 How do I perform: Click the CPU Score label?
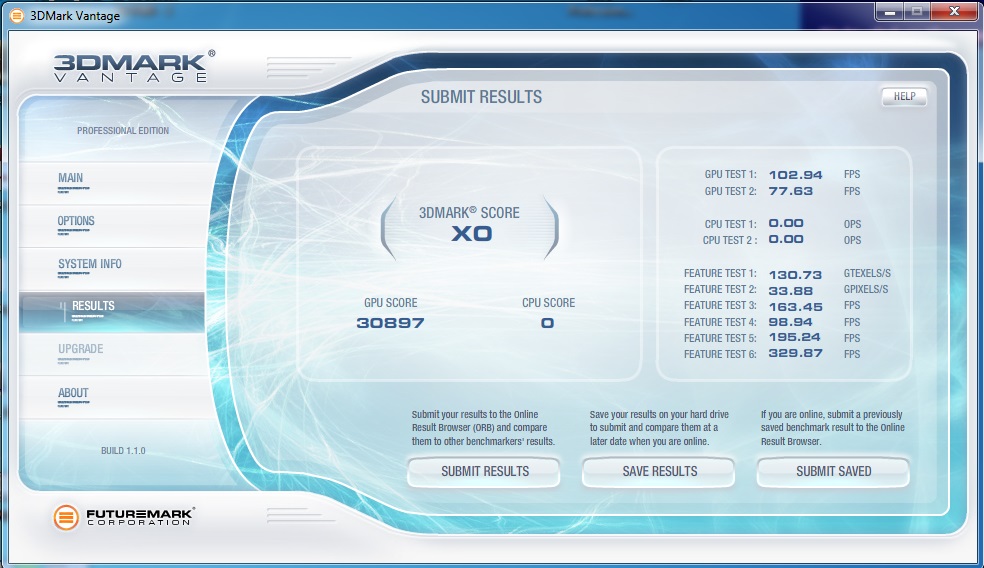[548, 303]
